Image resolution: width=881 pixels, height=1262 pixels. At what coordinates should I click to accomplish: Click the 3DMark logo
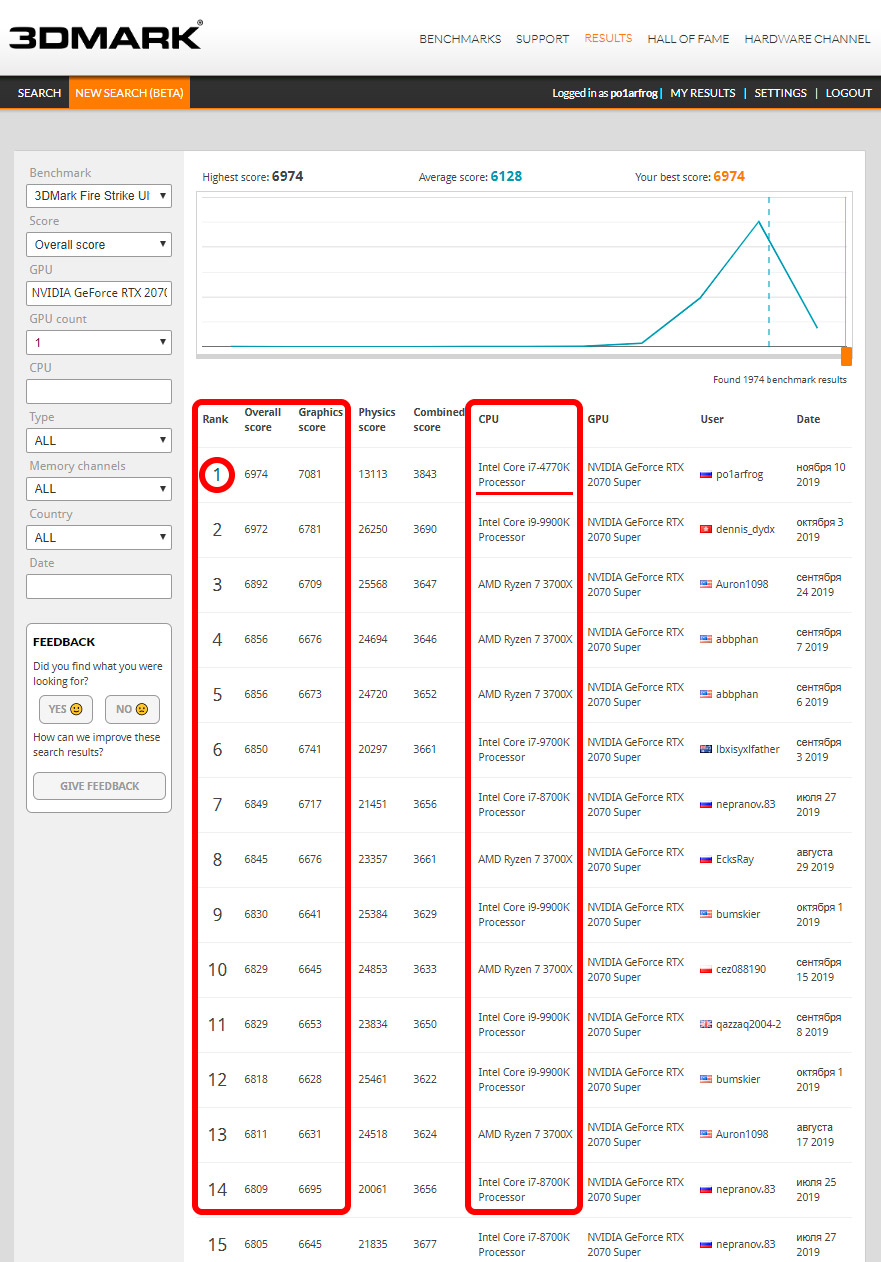[x=106, y=37]
